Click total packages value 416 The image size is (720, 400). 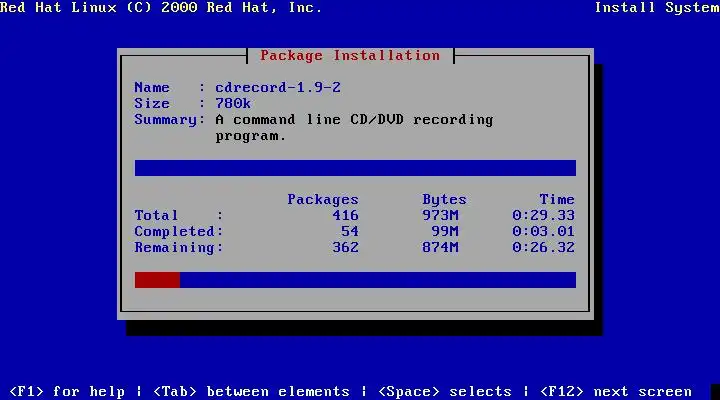click(345, 215)
